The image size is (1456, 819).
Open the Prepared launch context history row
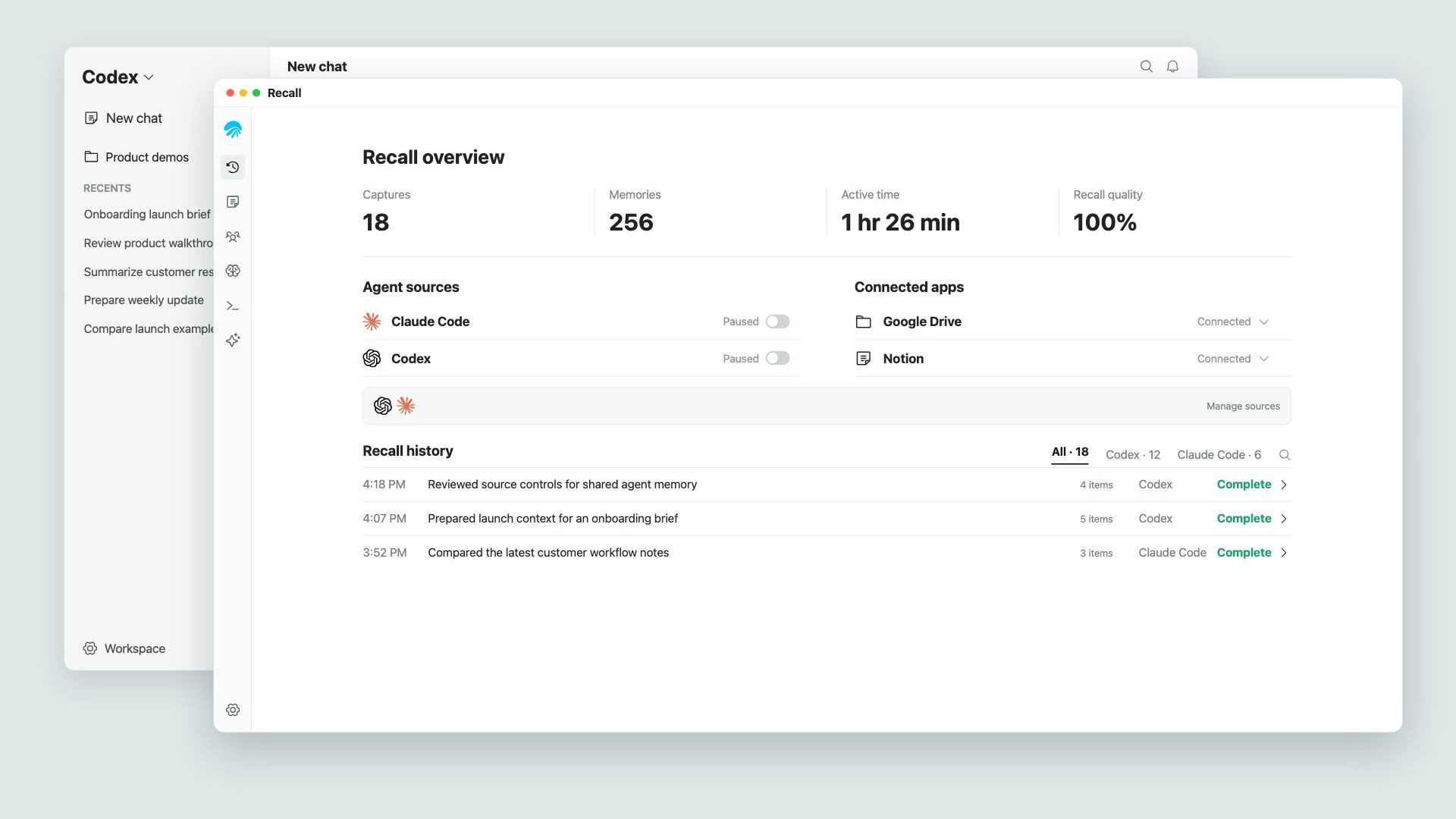coord(827,519)
